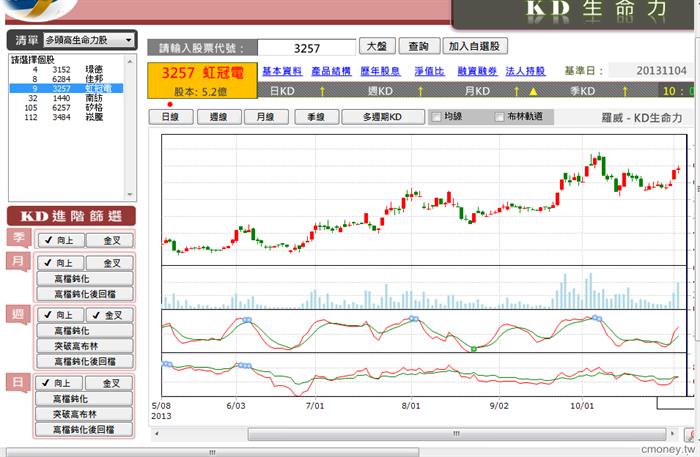Enable the 均線 moving average checkbox
Image resolution: width=700 pixels, height=457 pixels.
[x=436, y=117]
